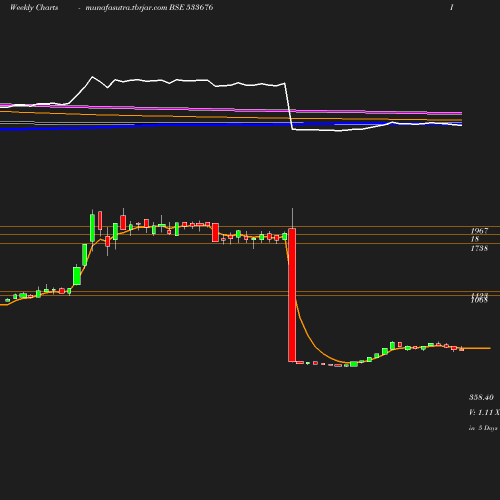
Task: Click the "in 5 Days" label
Action: tap(483, 428)
